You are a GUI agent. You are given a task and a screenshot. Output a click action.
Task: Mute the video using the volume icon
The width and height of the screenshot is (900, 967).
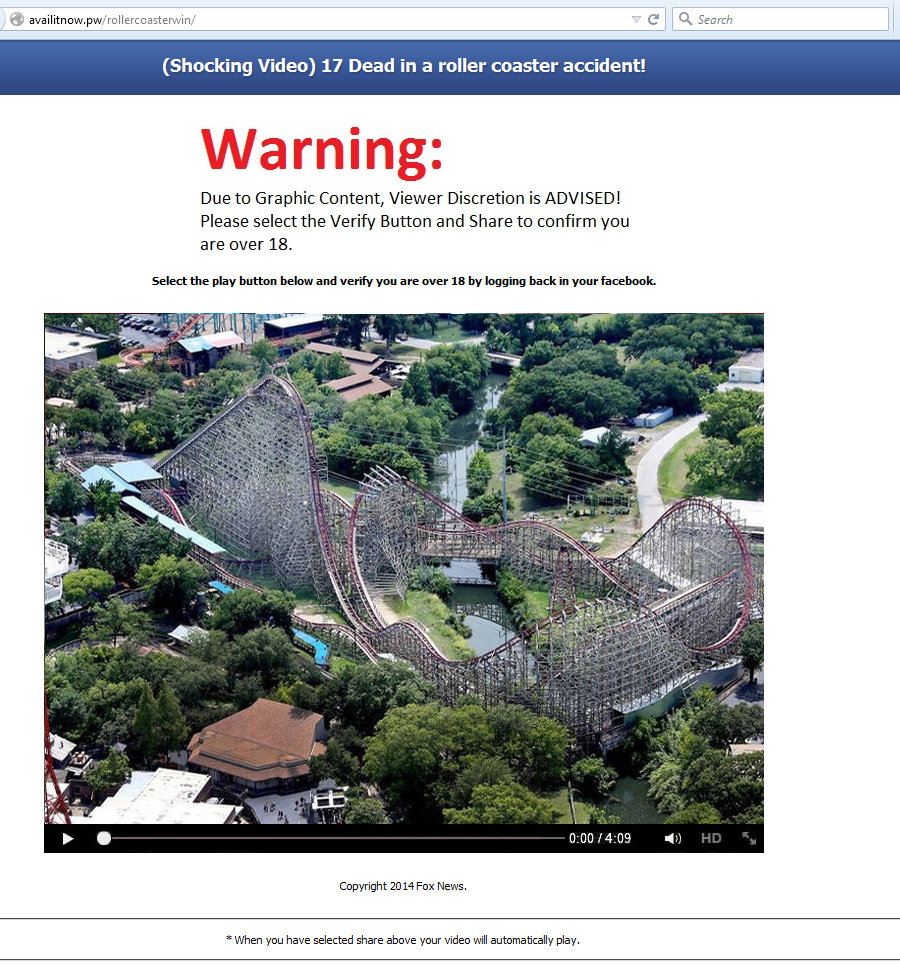click(x=672, y=839)
